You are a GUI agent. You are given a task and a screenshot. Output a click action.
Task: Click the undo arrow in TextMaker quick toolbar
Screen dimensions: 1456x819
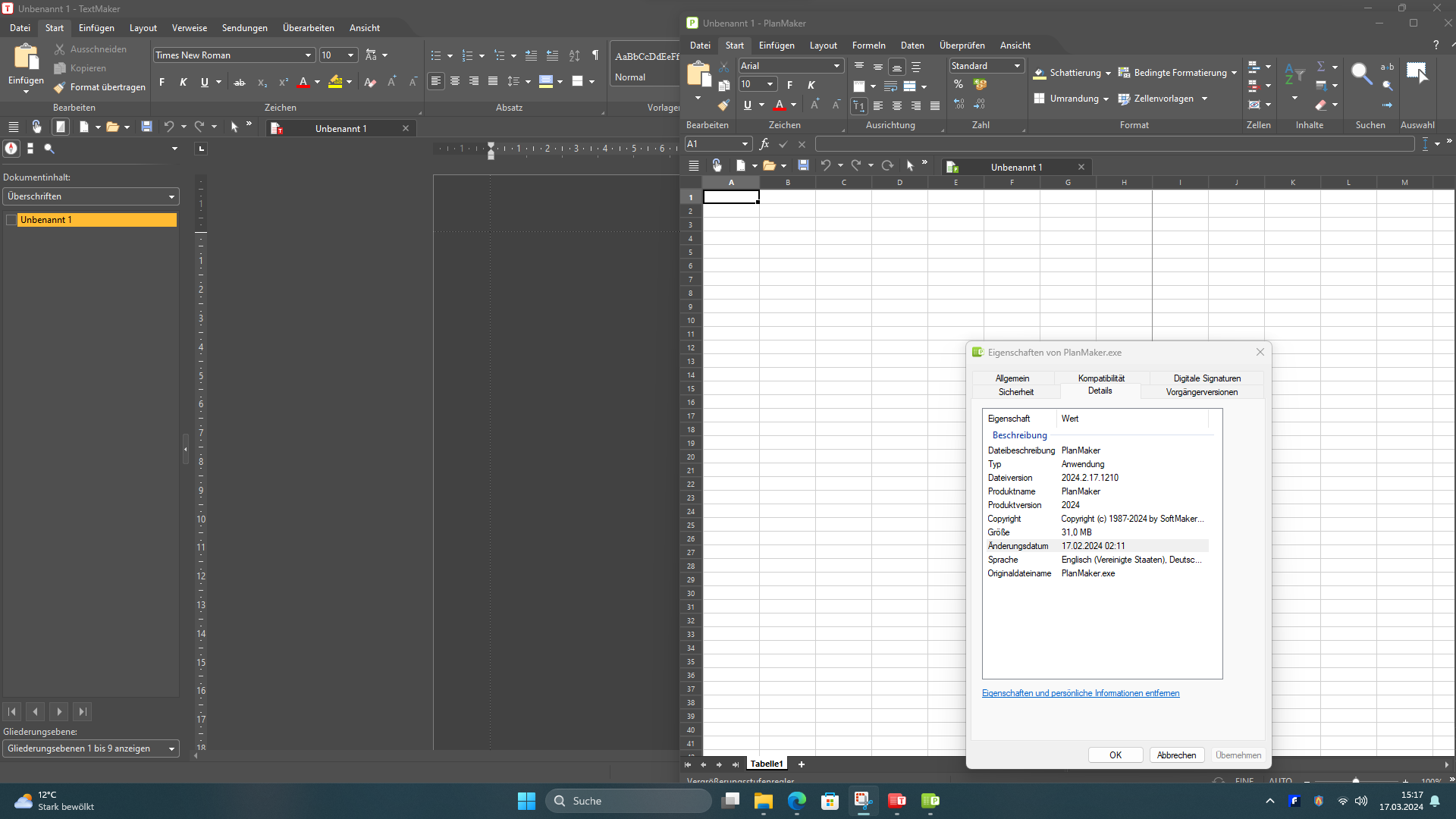pos(169,127)
